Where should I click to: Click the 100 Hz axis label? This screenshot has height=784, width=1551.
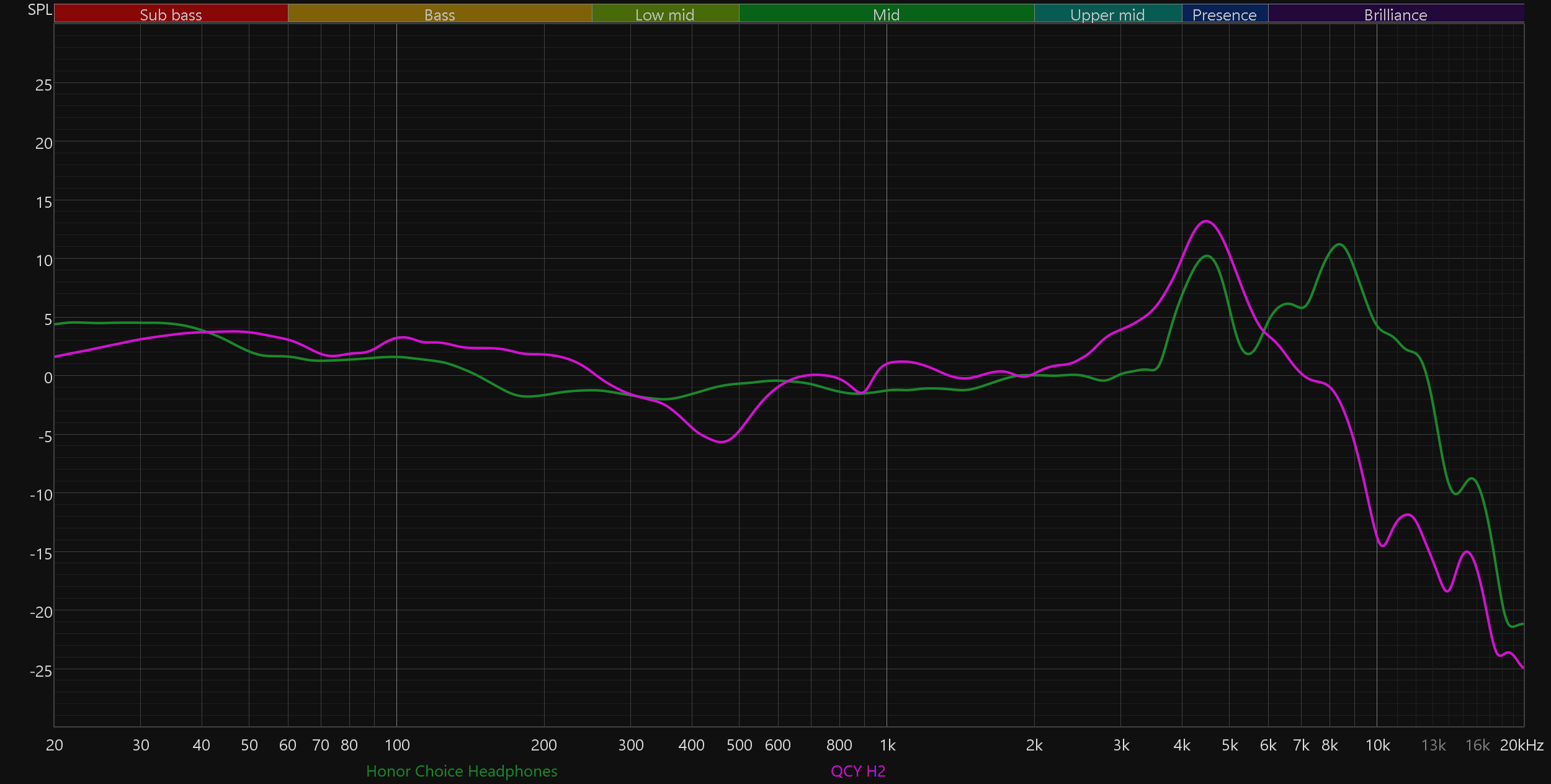coord(397,745)
